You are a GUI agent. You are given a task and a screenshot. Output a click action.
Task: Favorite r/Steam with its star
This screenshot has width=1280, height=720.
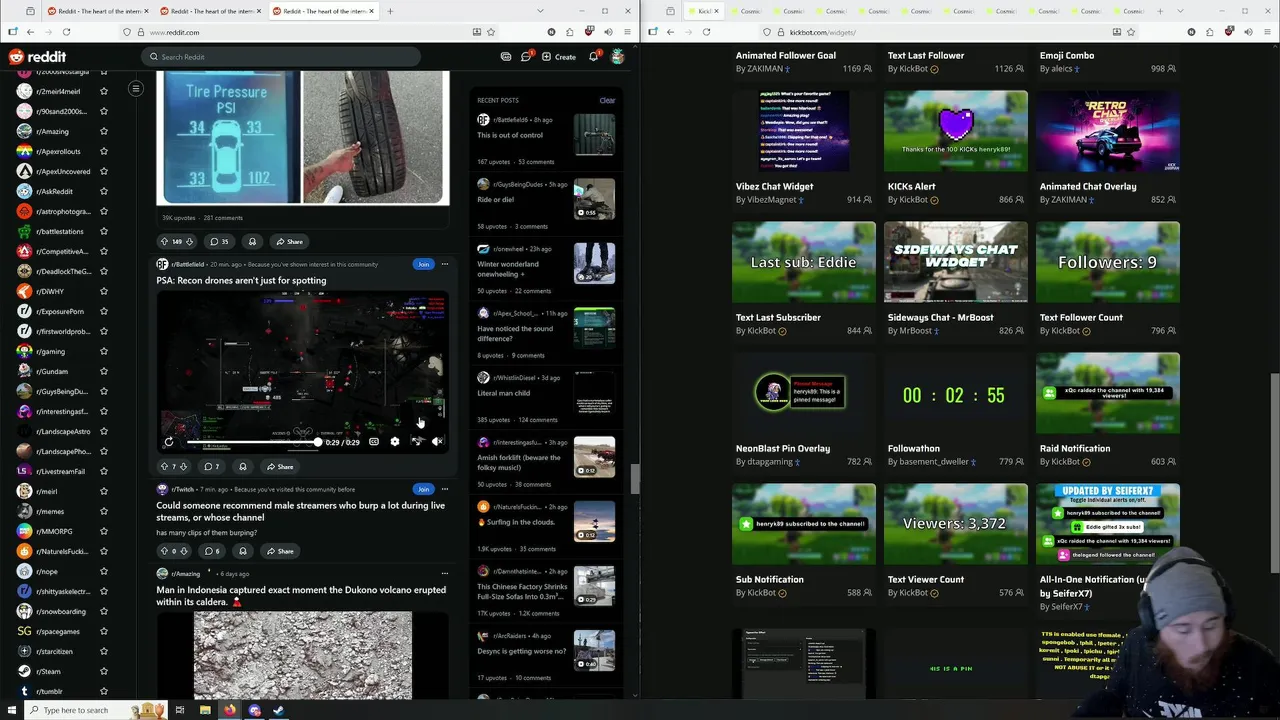coord(103,671)
